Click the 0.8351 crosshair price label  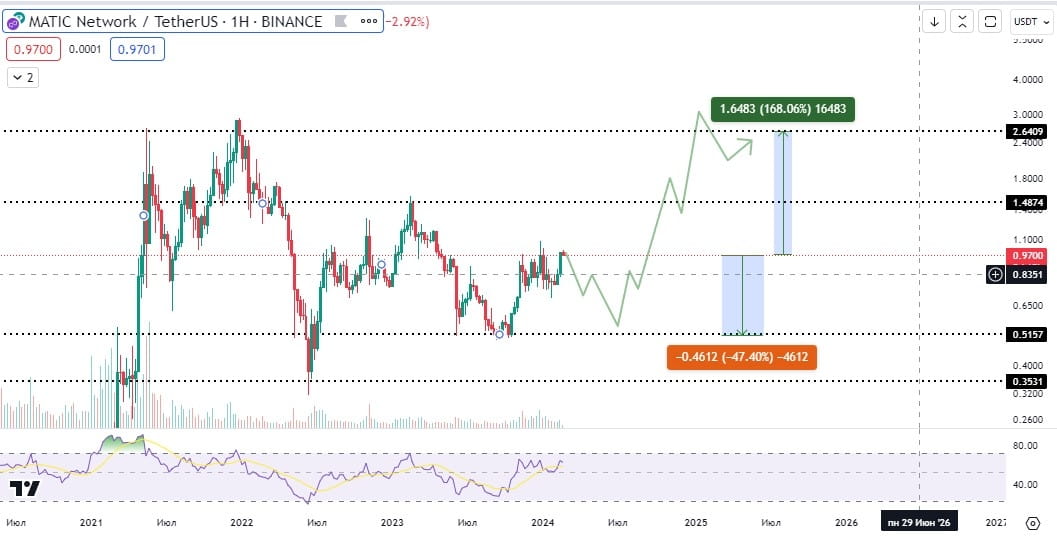tap(1027, 274)
